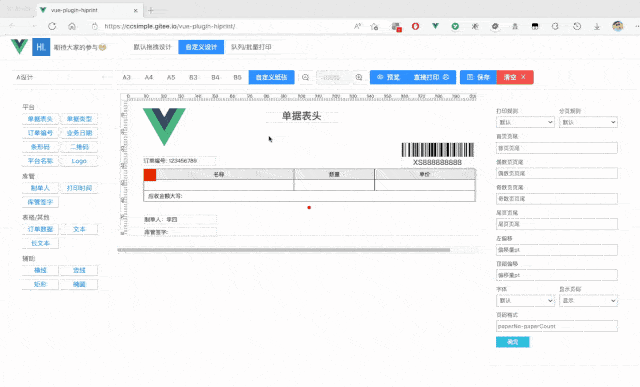Select B5 paper size

coord(237,77)
